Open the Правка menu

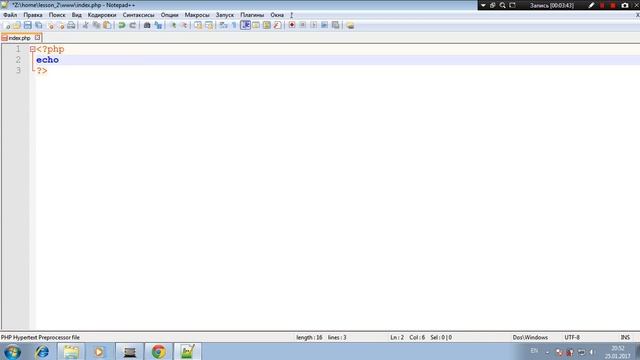[x=33, y=15]
